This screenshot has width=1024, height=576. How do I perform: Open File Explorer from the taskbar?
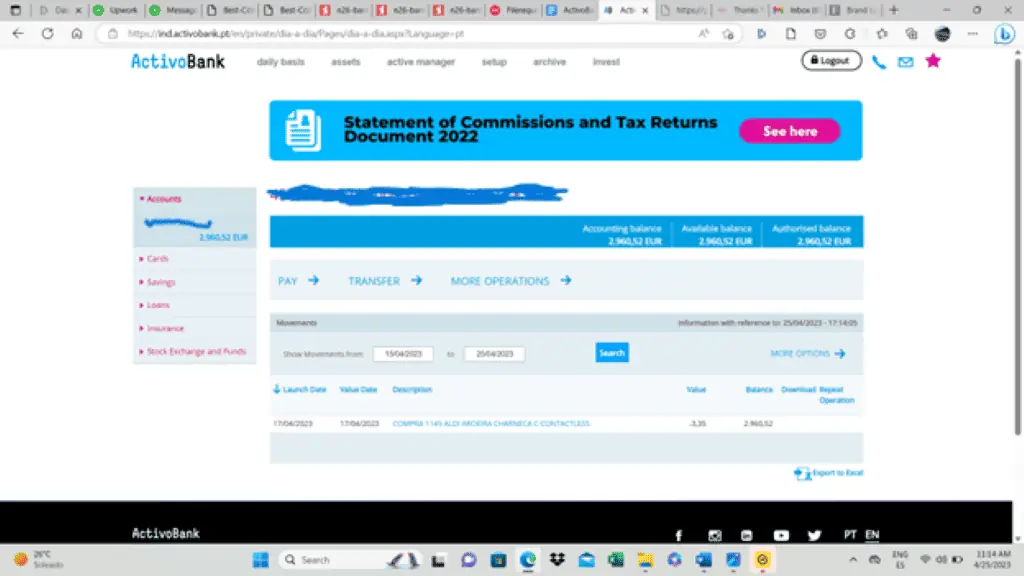coord(645,560)
